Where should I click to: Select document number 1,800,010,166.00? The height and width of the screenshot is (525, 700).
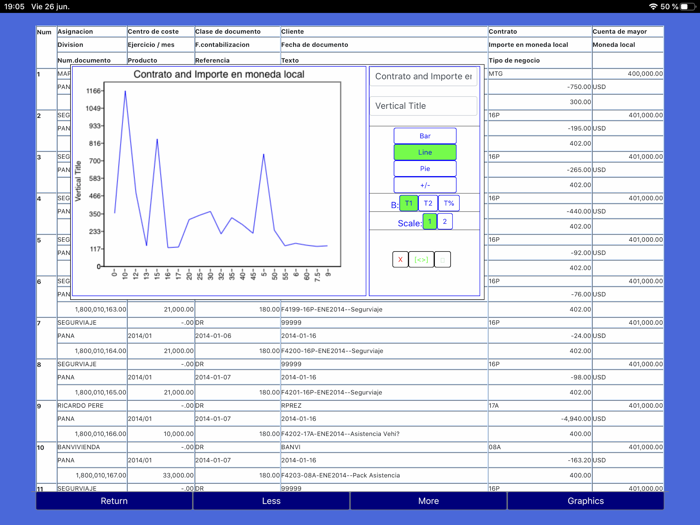[x=92, y=433]
